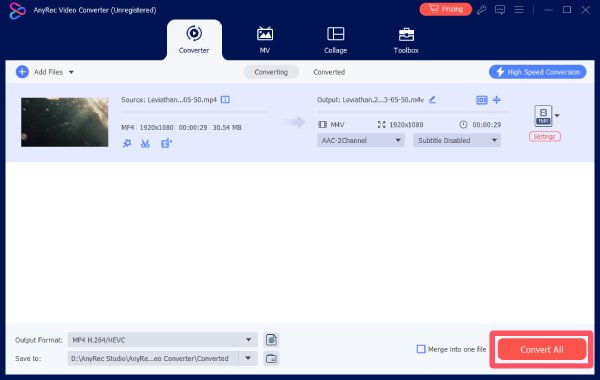
Task: Enable High Speed Conversion
Action: [x=538, y=72]
